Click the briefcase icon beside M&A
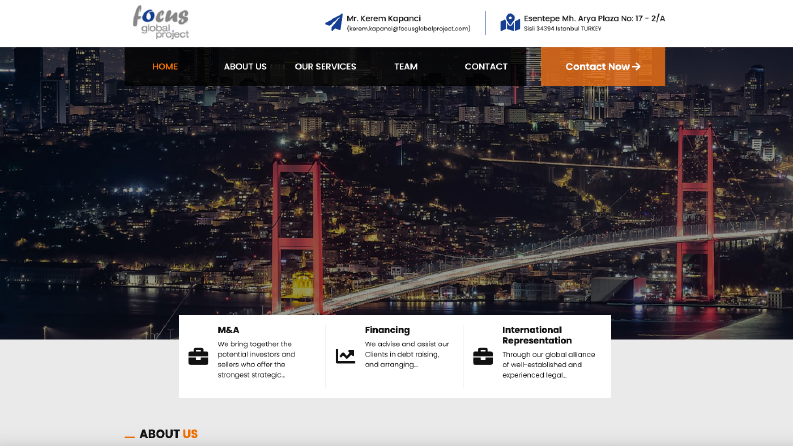793x446 pixels. pos(198,356)
